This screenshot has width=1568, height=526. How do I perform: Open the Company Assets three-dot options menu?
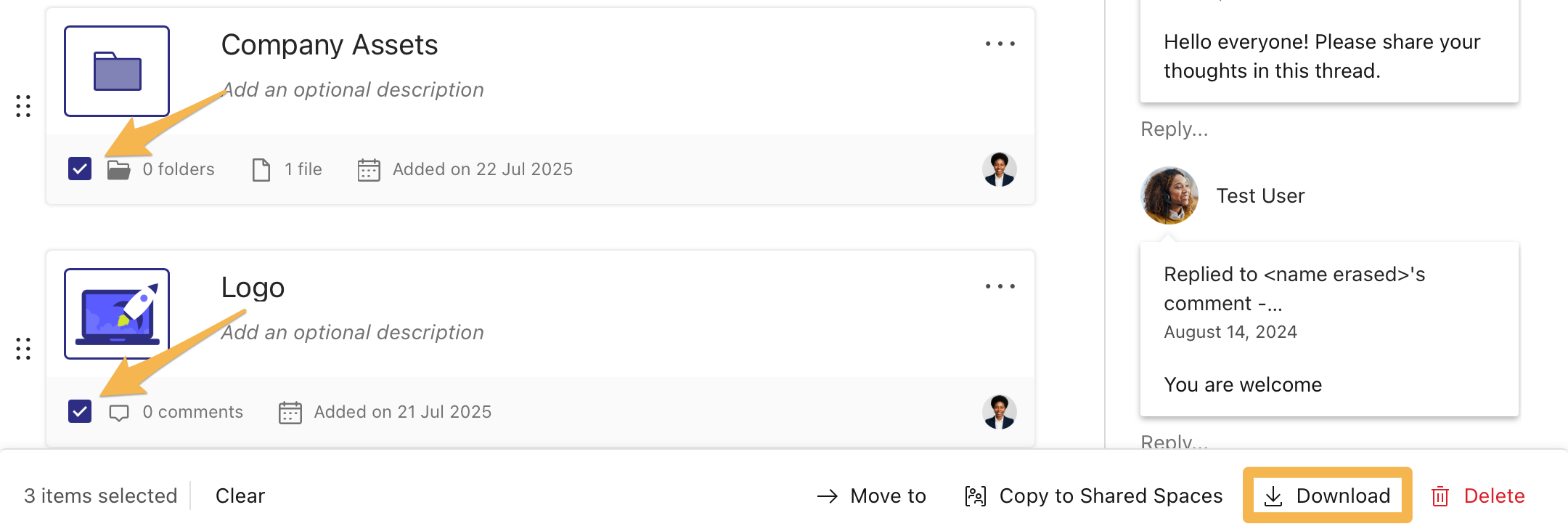(1000, 44)
